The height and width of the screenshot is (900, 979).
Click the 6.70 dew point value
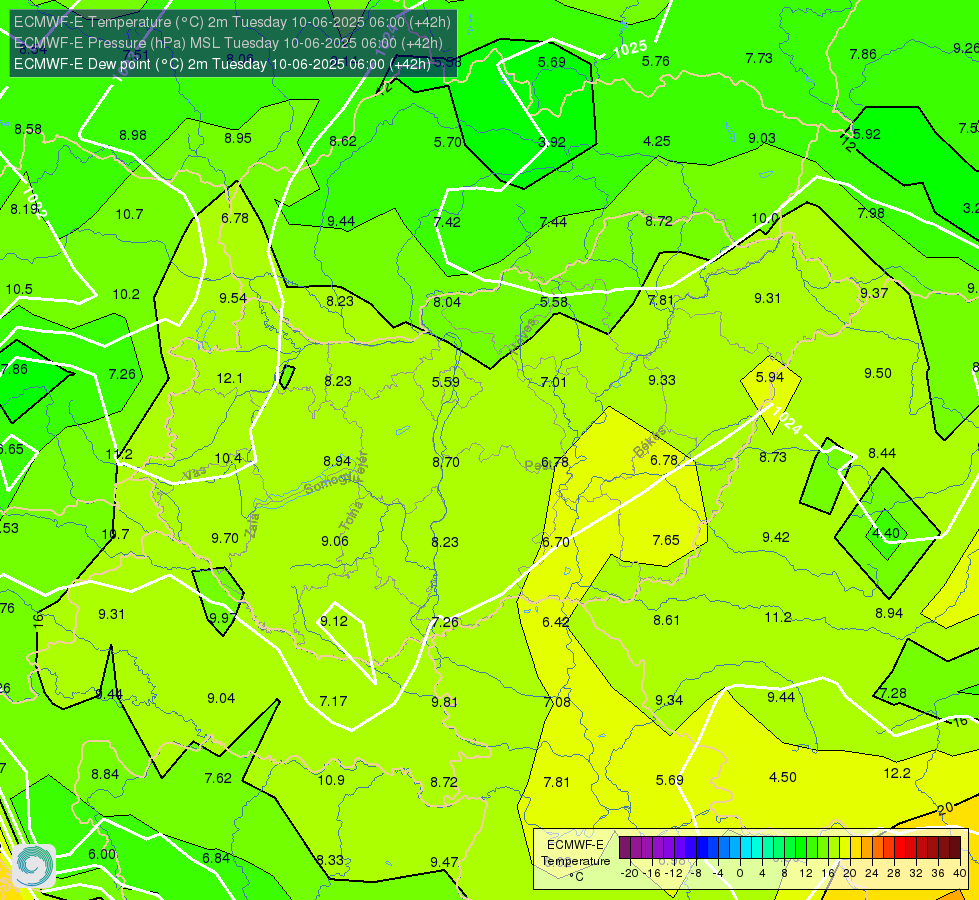556,542
